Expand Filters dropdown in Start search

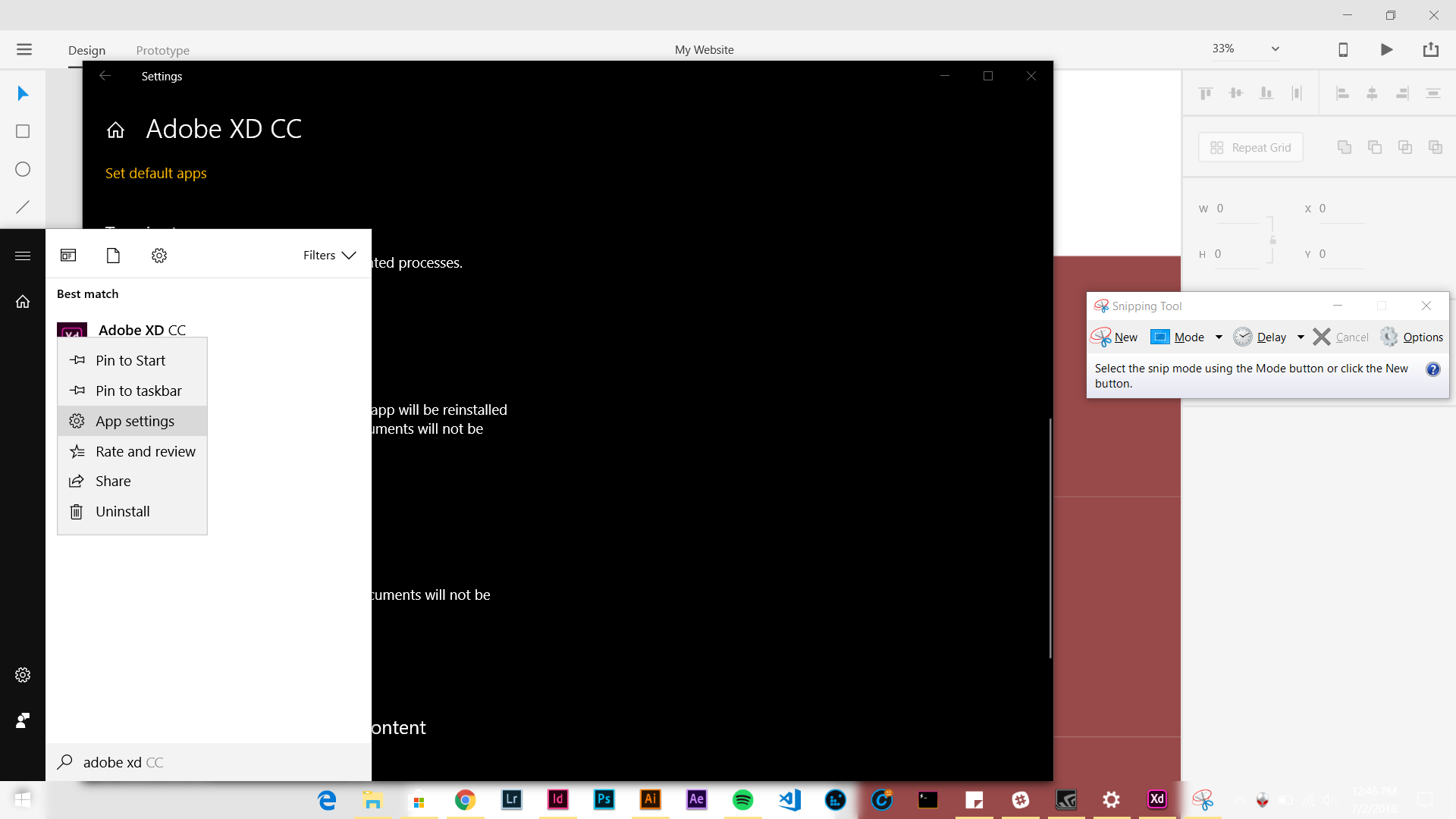click(x=329, y=256)
